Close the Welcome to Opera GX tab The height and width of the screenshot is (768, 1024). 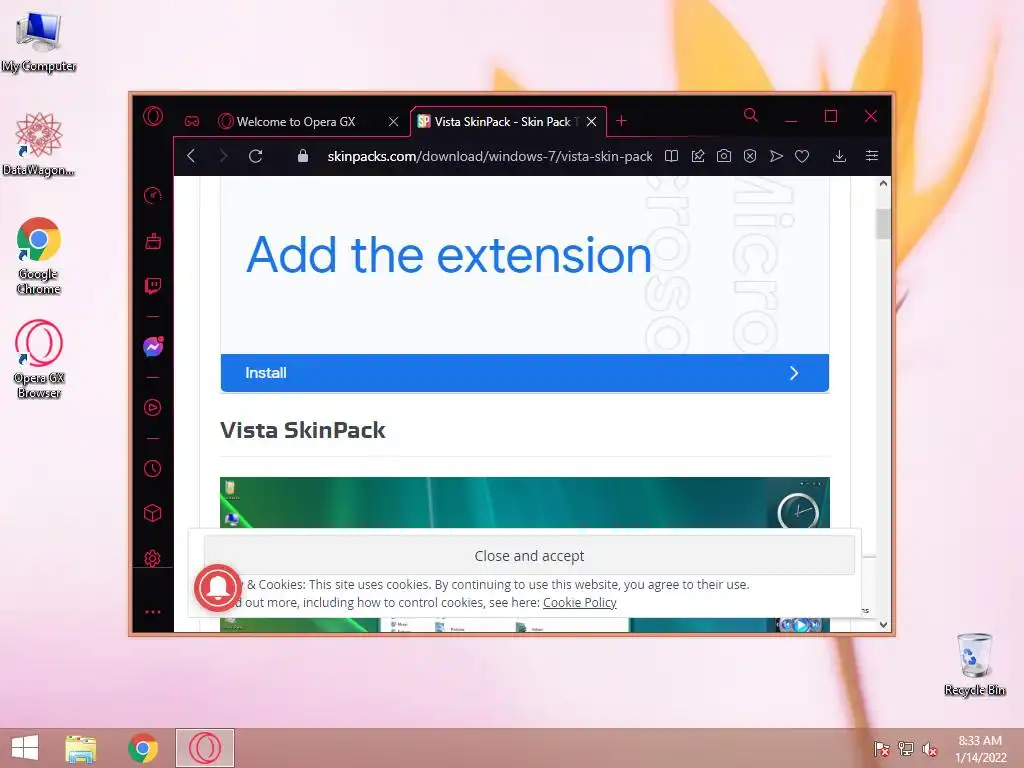393,121
